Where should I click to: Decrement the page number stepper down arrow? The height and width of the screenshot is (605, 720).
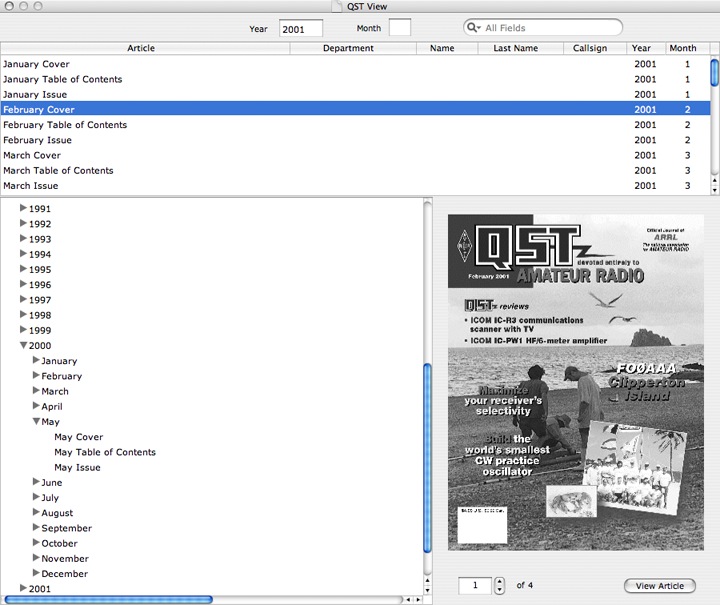(500, 589)
